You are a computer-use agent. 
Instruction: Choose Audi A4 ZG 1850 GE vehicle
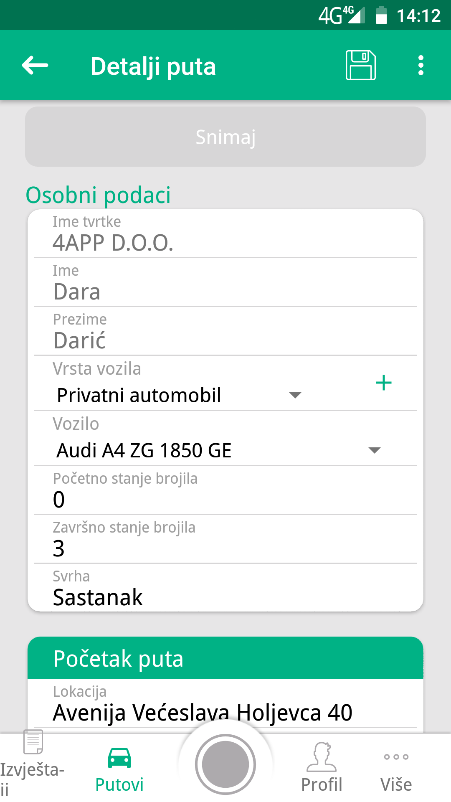pyautogui.click(x=144, y=450)
